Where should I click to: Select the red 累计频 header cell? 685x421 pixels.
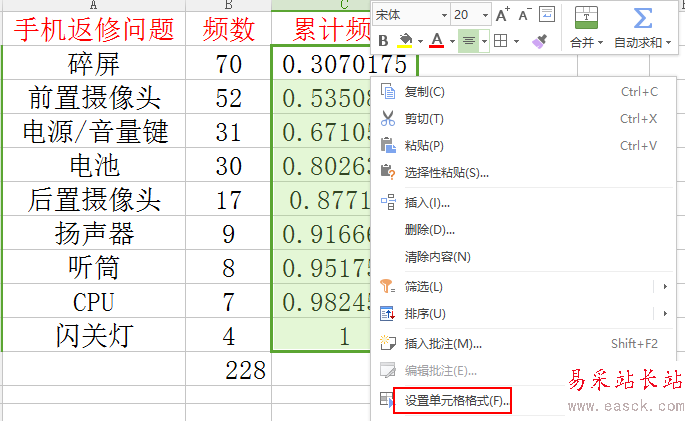tap(322, 29)
